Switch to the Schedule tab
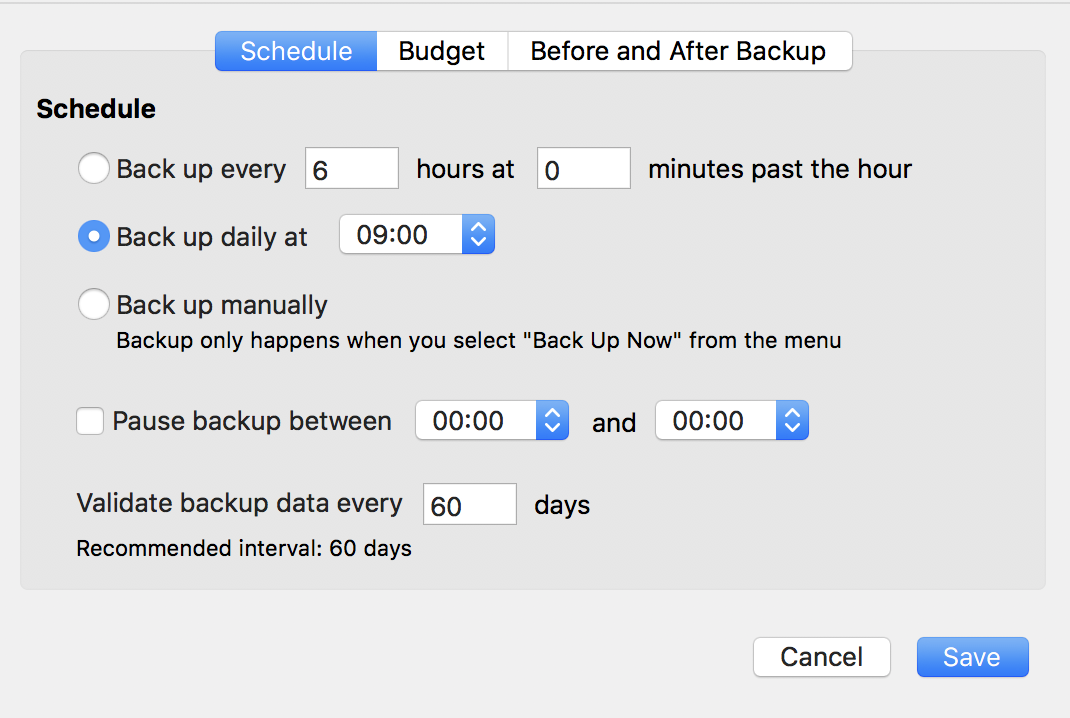1070x718 pixels. click(x=296, y=51)
